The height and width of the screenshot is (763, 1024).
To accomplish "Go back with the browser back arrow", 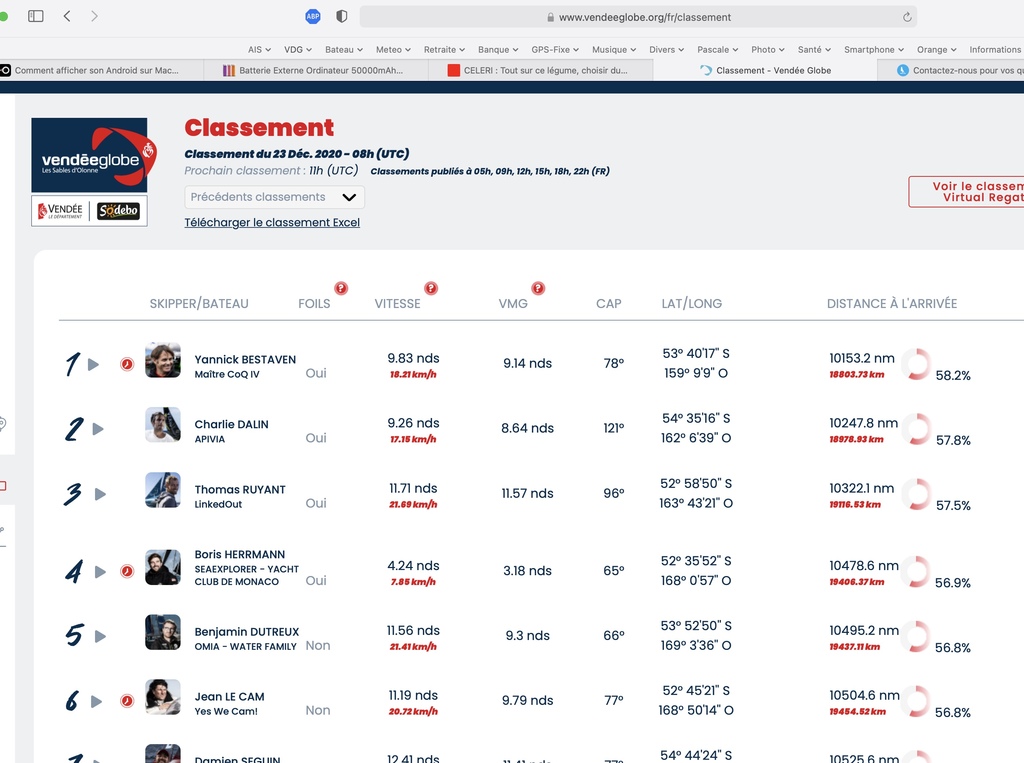I will click(67, 16).
